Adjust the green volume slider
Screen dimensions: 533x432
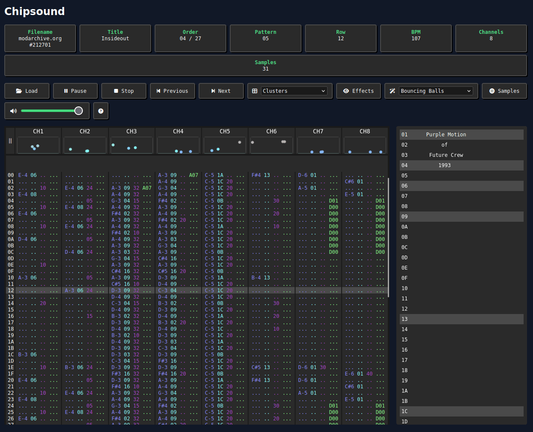pos(52,111)
